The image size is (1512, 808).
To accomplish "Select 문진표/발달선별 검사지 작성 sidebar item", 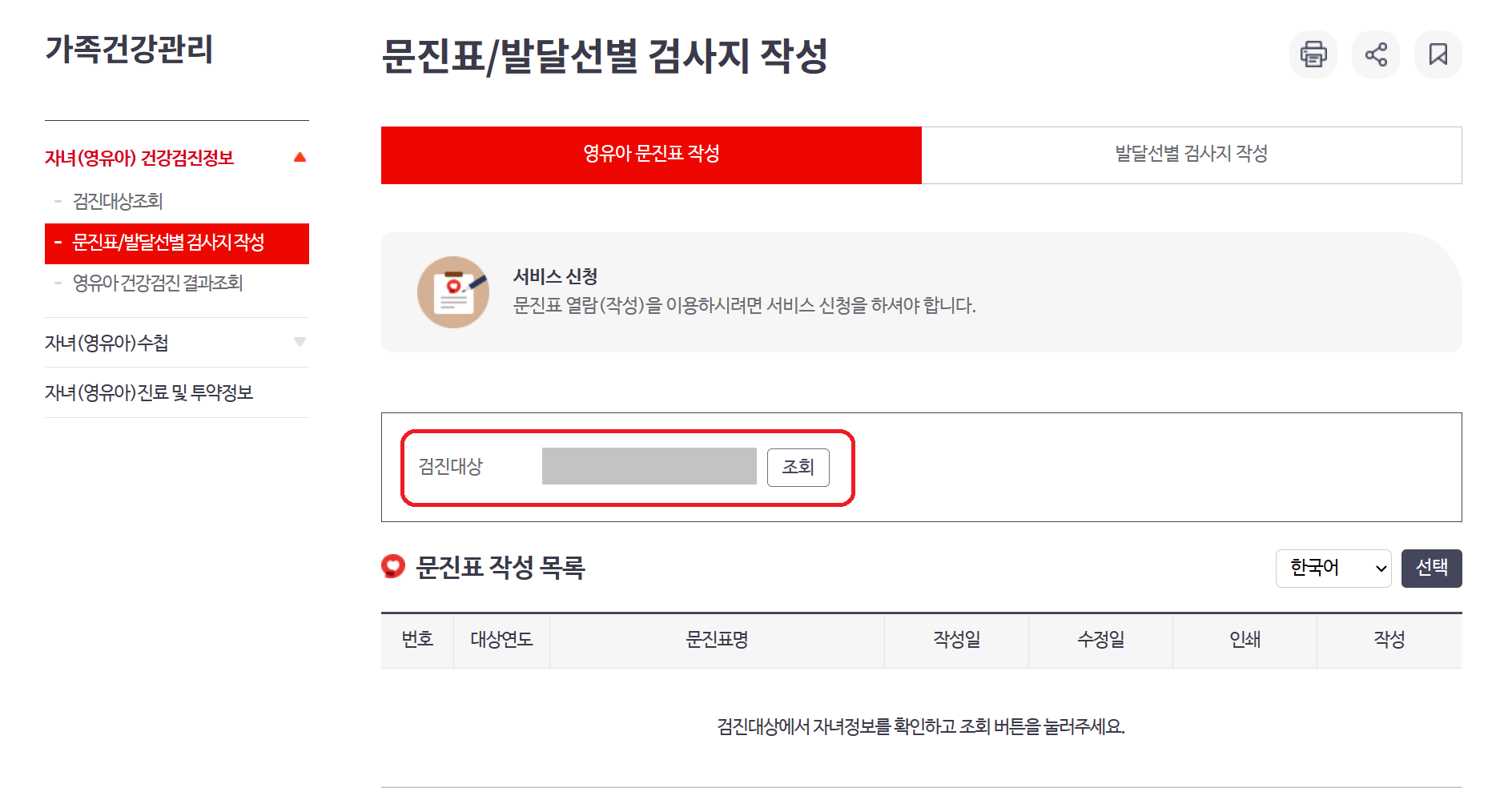I will [x=171, y=243].
